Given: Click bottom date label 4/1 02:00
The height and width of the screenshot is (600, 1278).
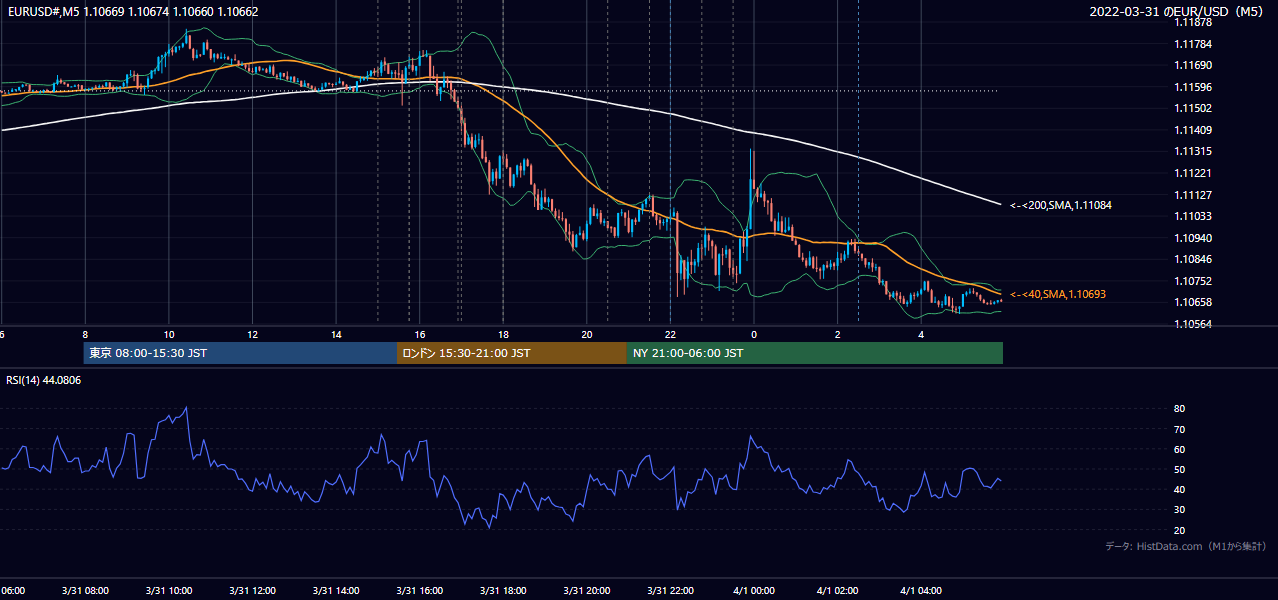Looking at the screenshot, I should pyautogui.click(x=837, y=591).
